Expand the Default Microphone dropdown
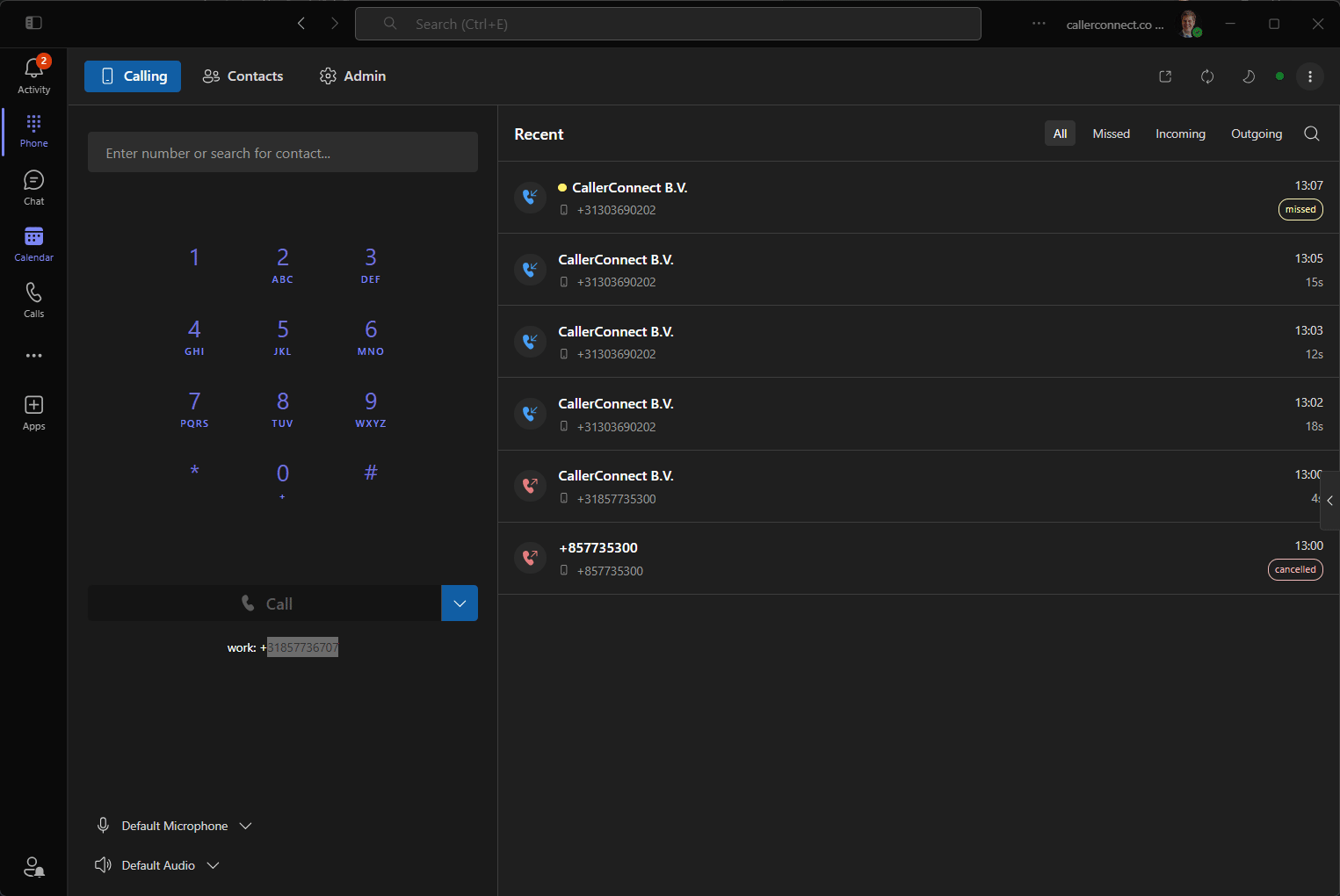Screen dimensions: 1340x896 [x=247, y=826]
